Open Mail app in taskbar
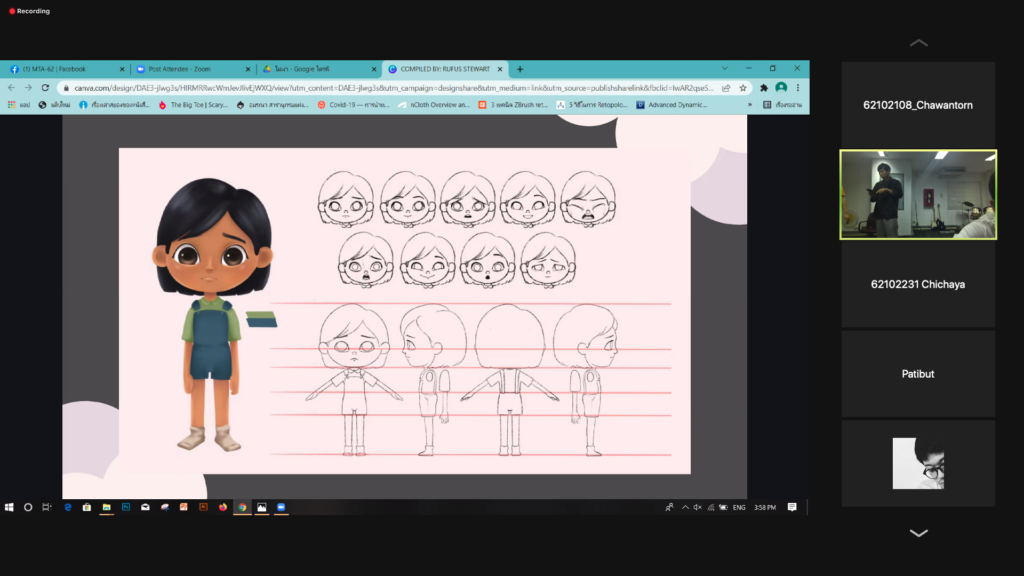Viewport: 1024px width, 576px height. [x=145, y=507]
